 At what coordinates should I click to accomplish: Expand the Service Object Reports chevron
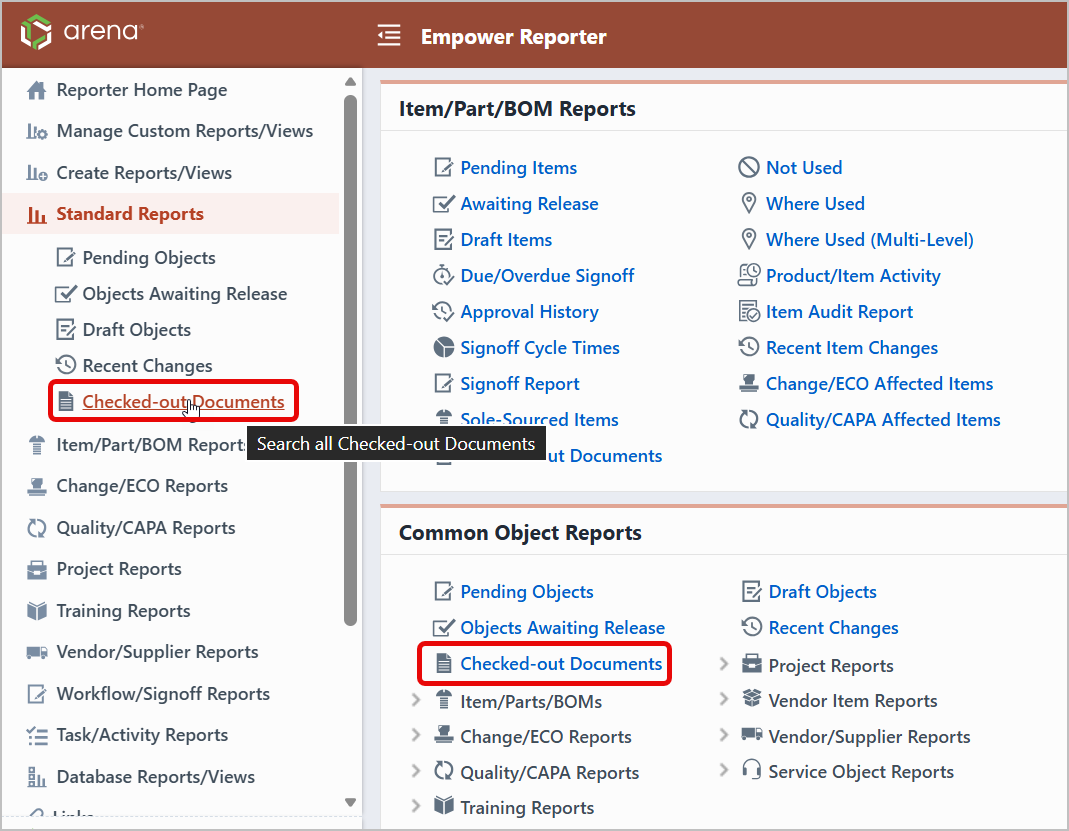[x=724, y=770]
